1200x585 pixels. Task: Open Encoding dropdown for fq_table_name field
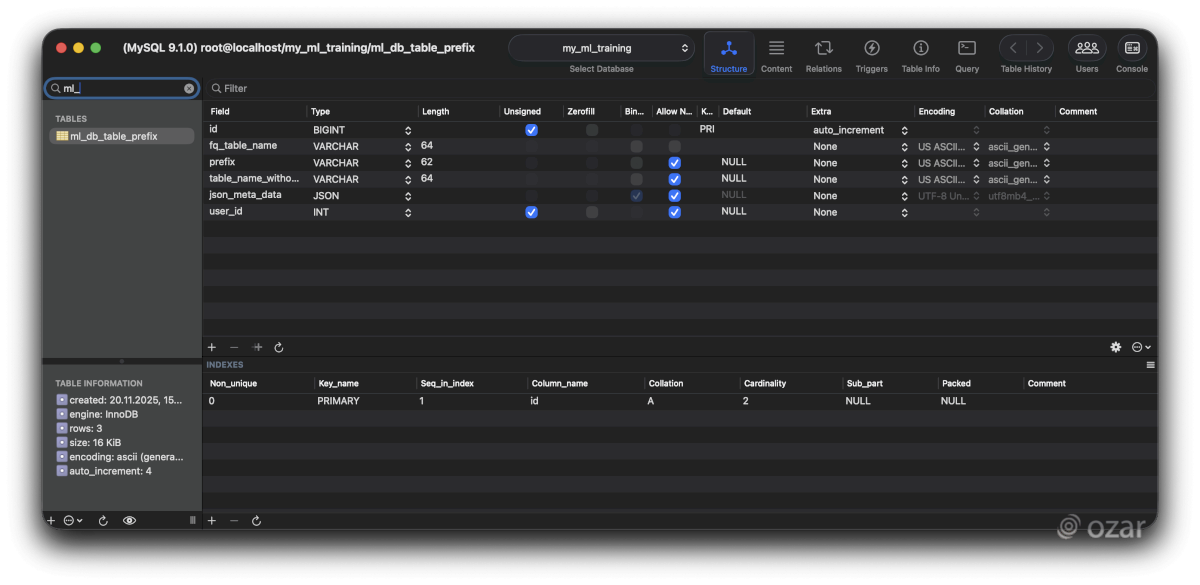point(949,146)
